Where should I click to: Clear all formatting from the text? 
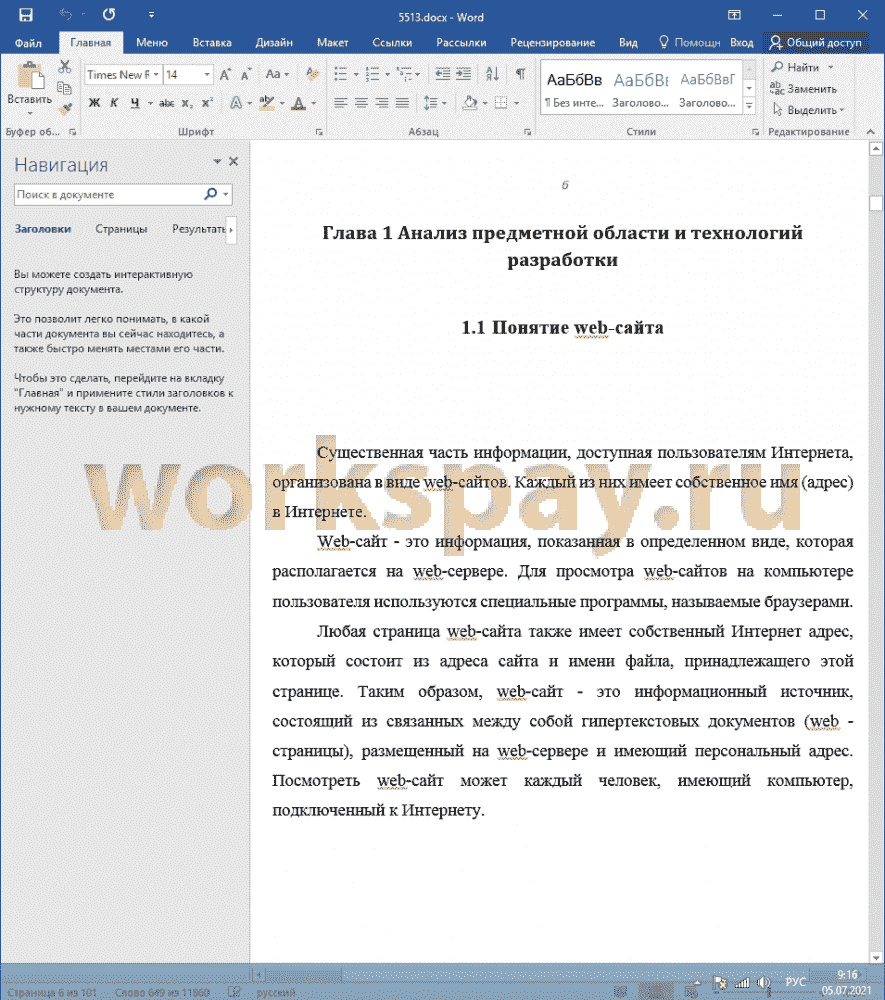pyautogui.click(x=312, y=75)
